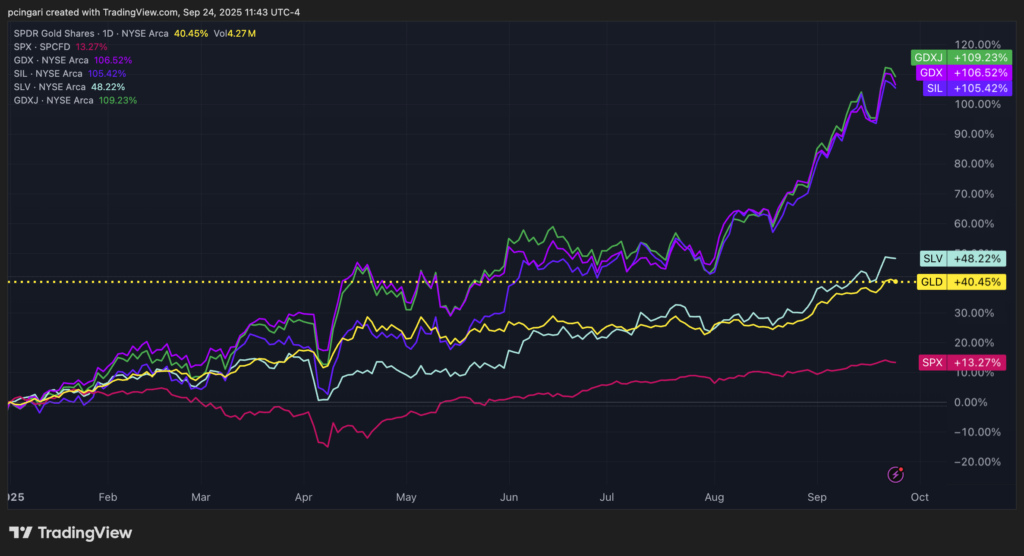The height and width of the screenshot is (556, 1024).
Task: Click the 0.00% level on the price axis
Action: click(975, 402)
